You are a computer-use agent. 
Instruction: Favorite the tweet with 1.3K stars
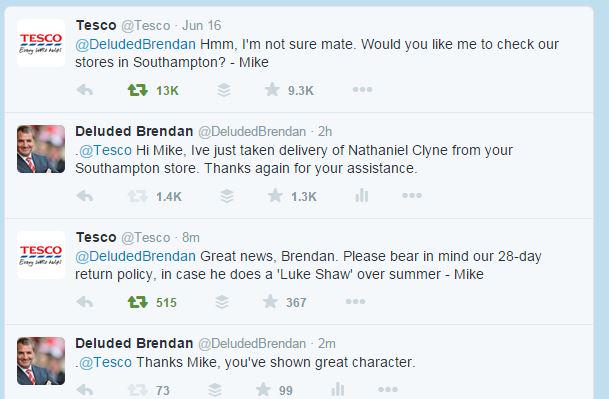pos(275,196)
